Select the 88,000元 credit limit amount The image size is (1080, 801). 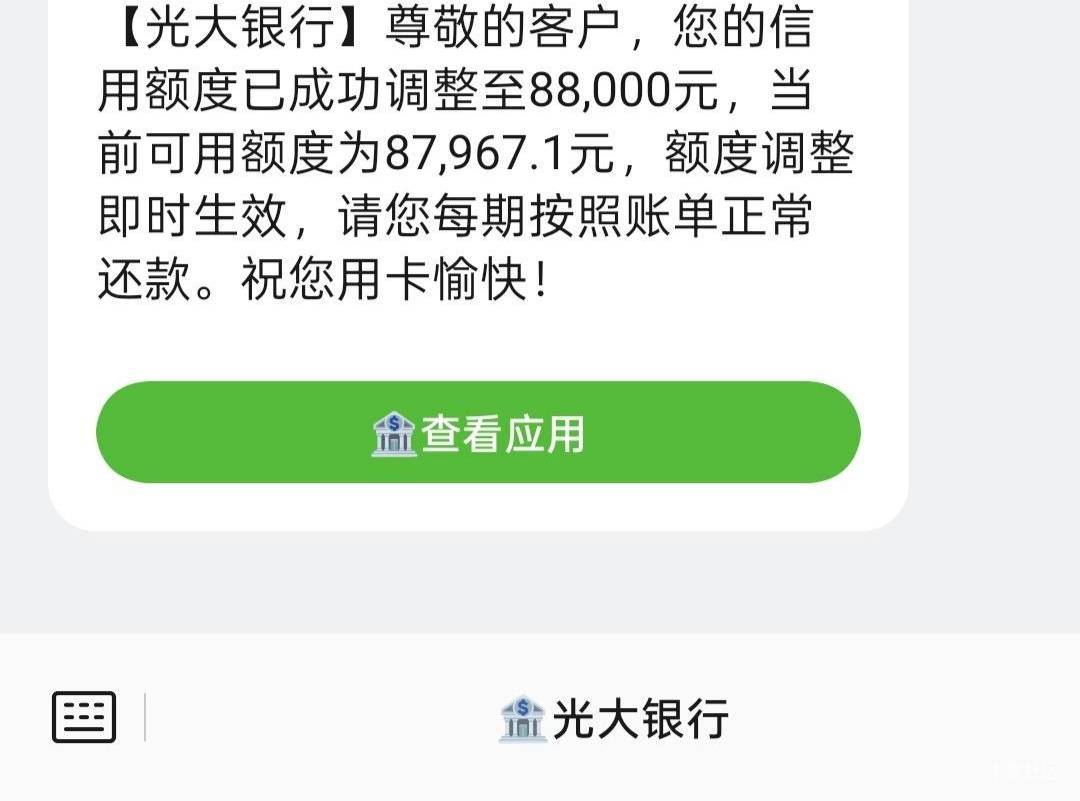pyautogui.click(x=624, y=90)
